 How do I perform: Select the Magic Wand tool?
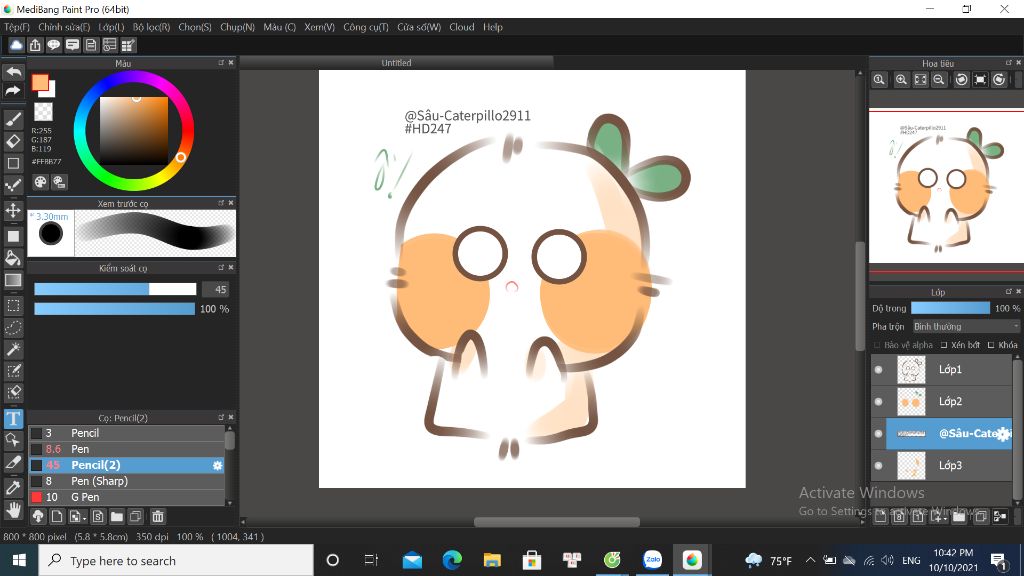coord(13,349)
